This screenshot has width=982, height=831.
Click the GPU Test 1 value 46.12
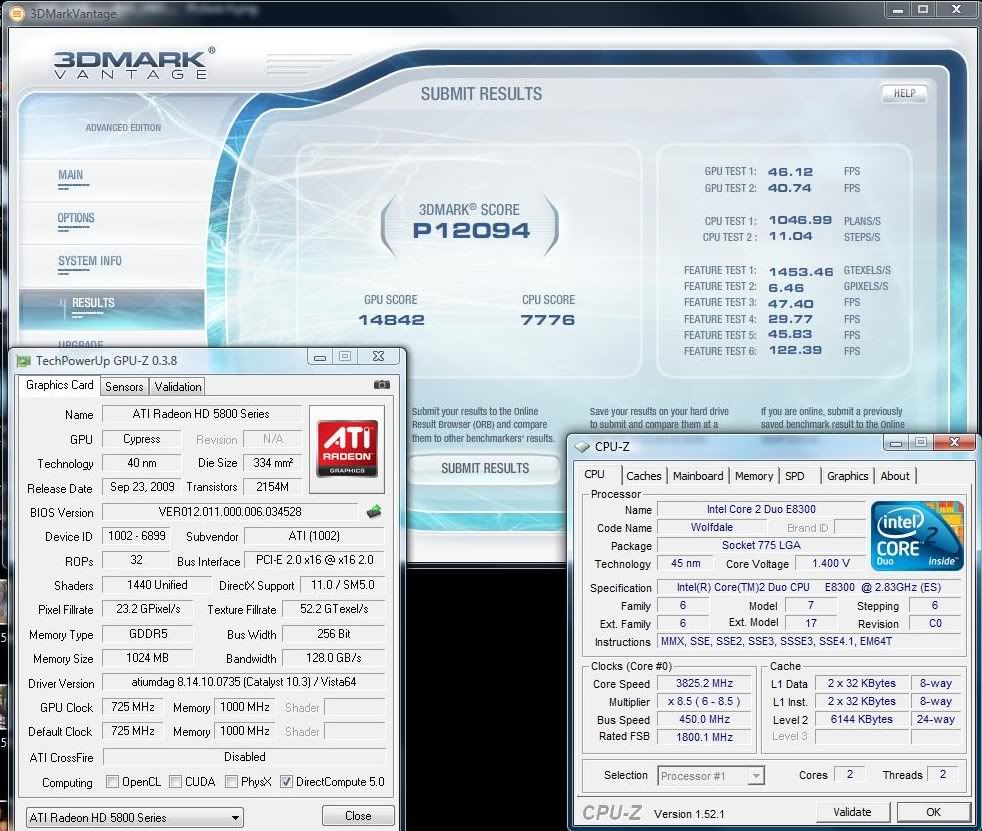point(790,172)
